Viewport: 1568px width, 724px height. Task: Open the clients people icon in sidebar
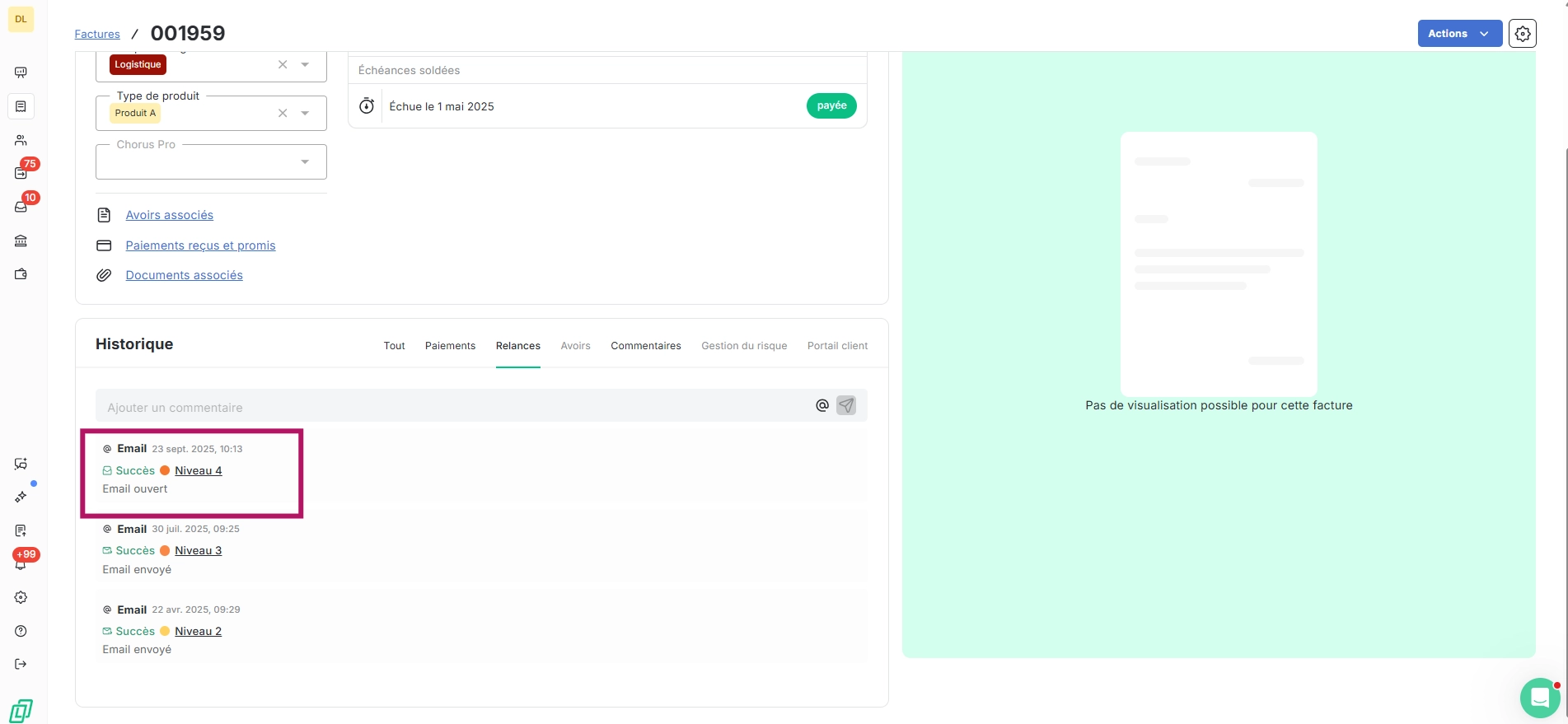(21, 140)
